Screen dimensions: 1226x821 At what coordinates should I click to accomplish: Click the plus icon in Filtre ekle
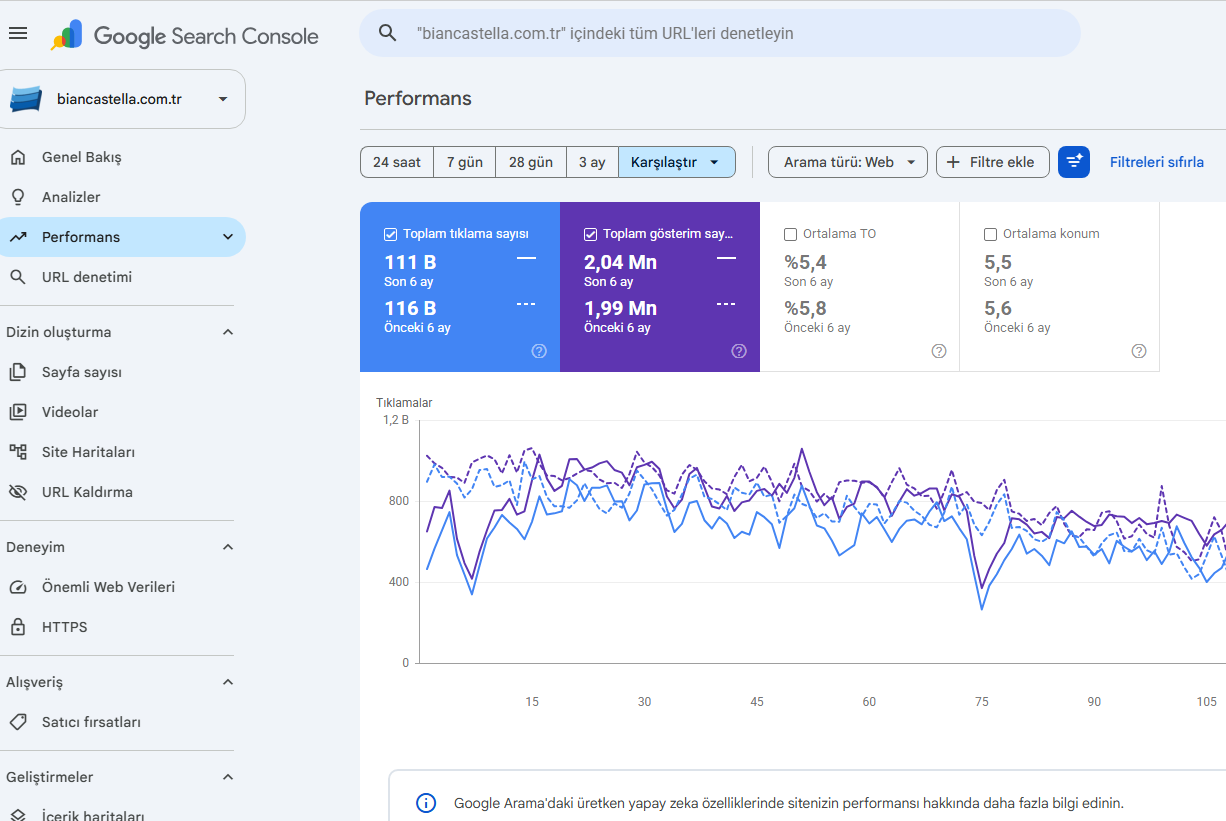pos(953,162)
